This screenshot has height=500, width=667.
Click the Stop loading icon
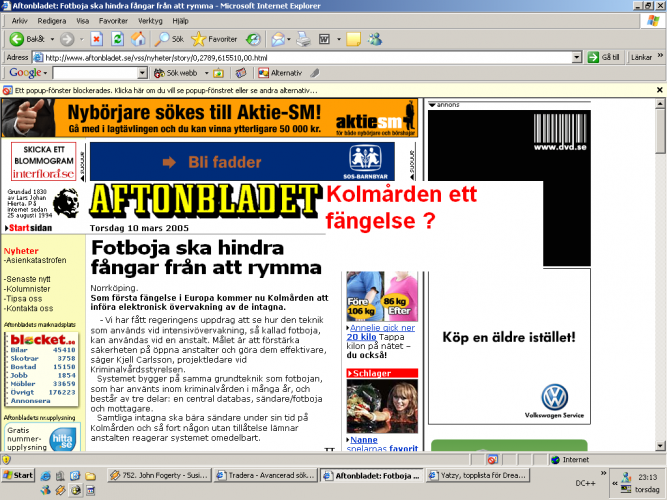pyautogui.click(x=96, y=39)
